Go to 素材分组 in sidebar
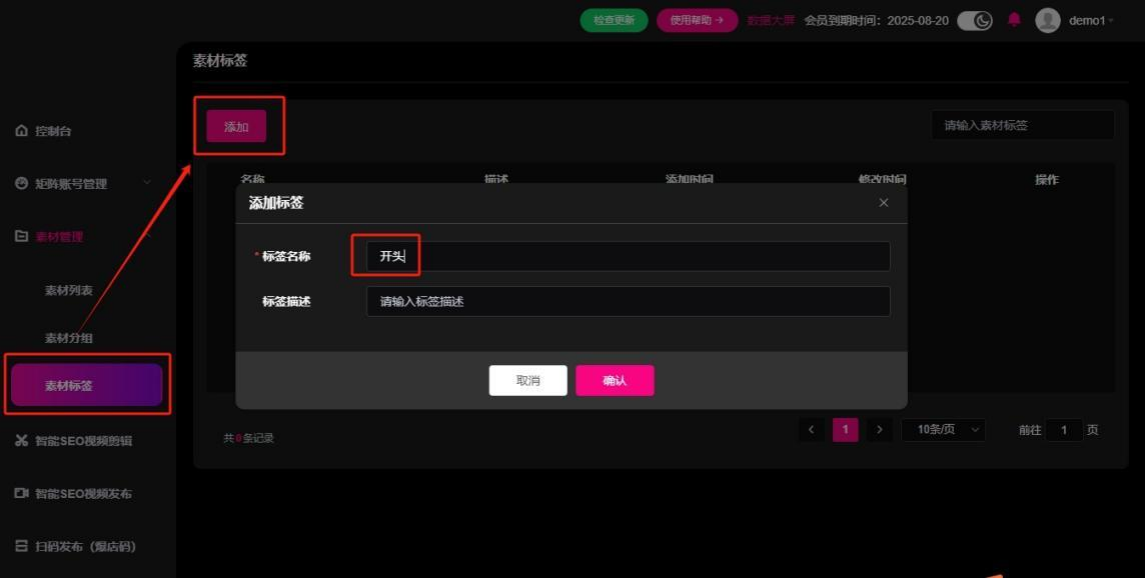The height and width of the screenshot is (578, 1145). pos(68,338)
